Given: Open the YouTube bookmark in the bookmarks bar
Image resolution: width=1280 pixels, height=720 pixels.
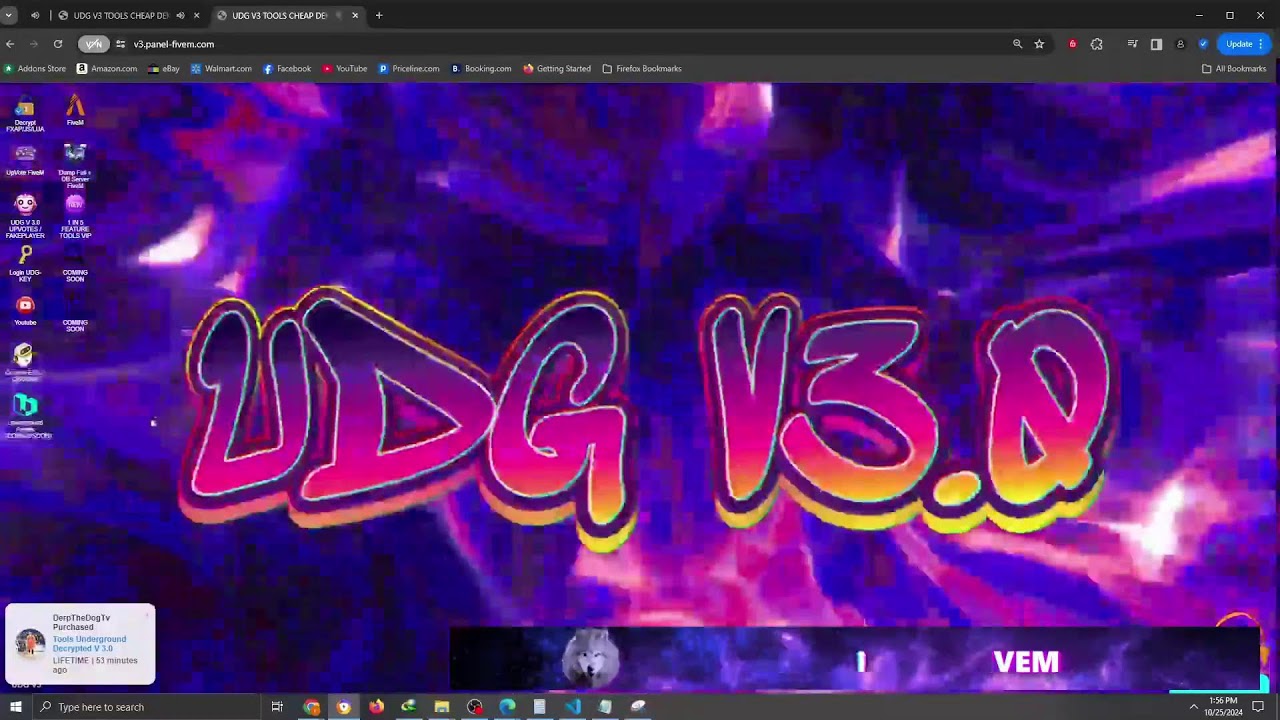Looking at the screenshot, I should click(344, 69).
